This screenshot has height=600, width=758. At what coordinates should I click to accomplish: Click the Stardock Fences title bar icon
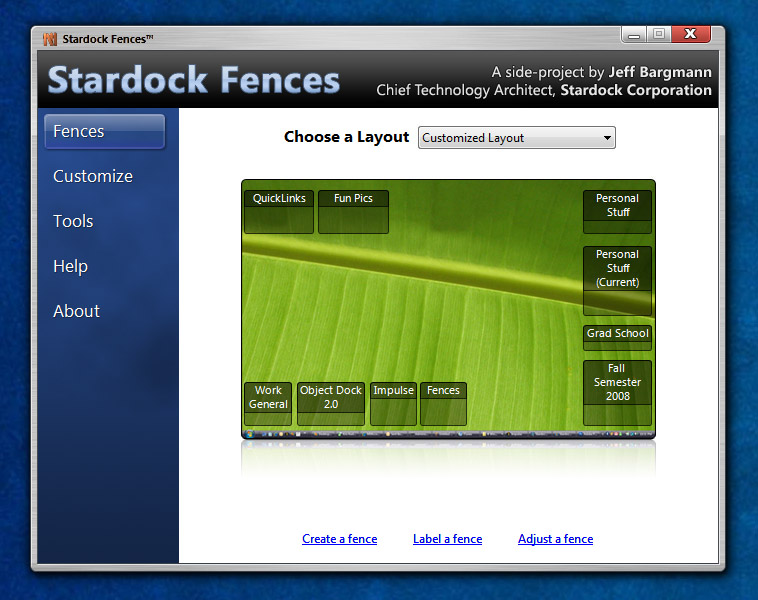point(50,39)
